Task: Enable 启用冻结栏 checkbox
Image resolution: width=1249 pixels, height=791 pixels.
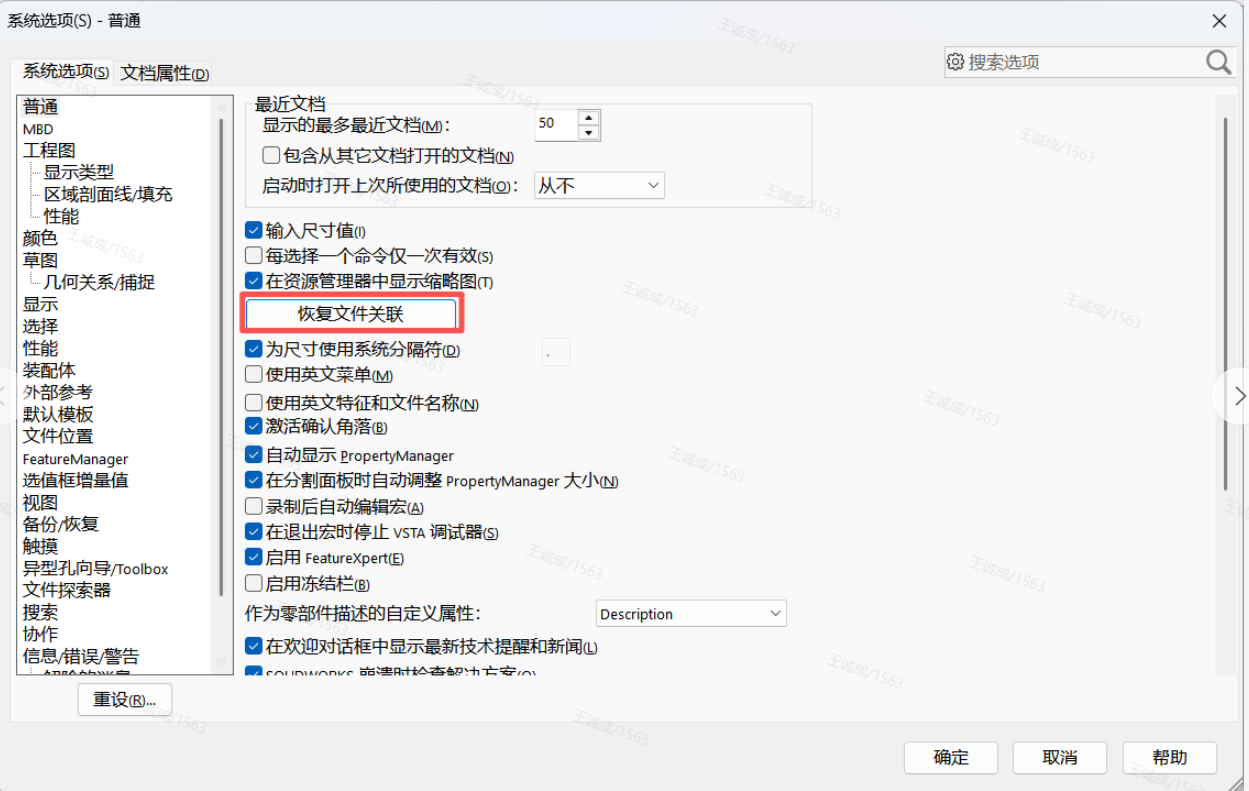Action: [253, 584]
